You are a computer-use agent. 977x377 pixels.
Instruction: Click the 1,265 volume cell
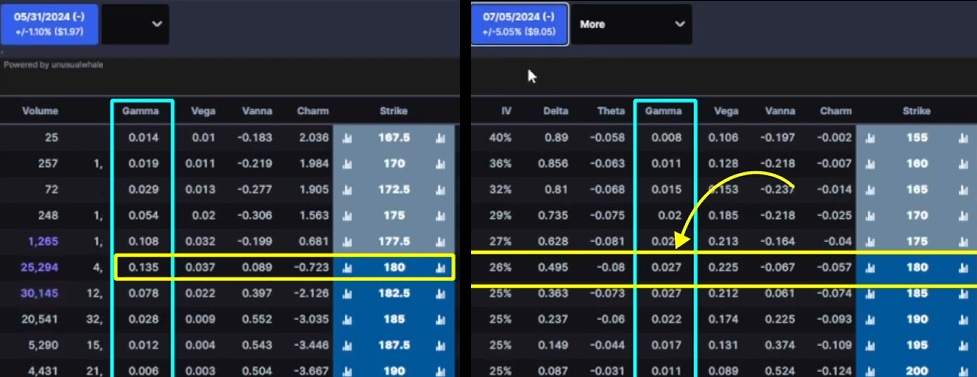[x=44, y=241]
